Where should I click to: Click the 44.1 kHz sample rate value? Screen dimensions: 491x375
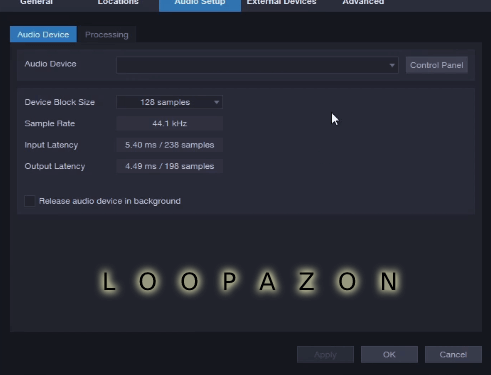pos(169,123)
